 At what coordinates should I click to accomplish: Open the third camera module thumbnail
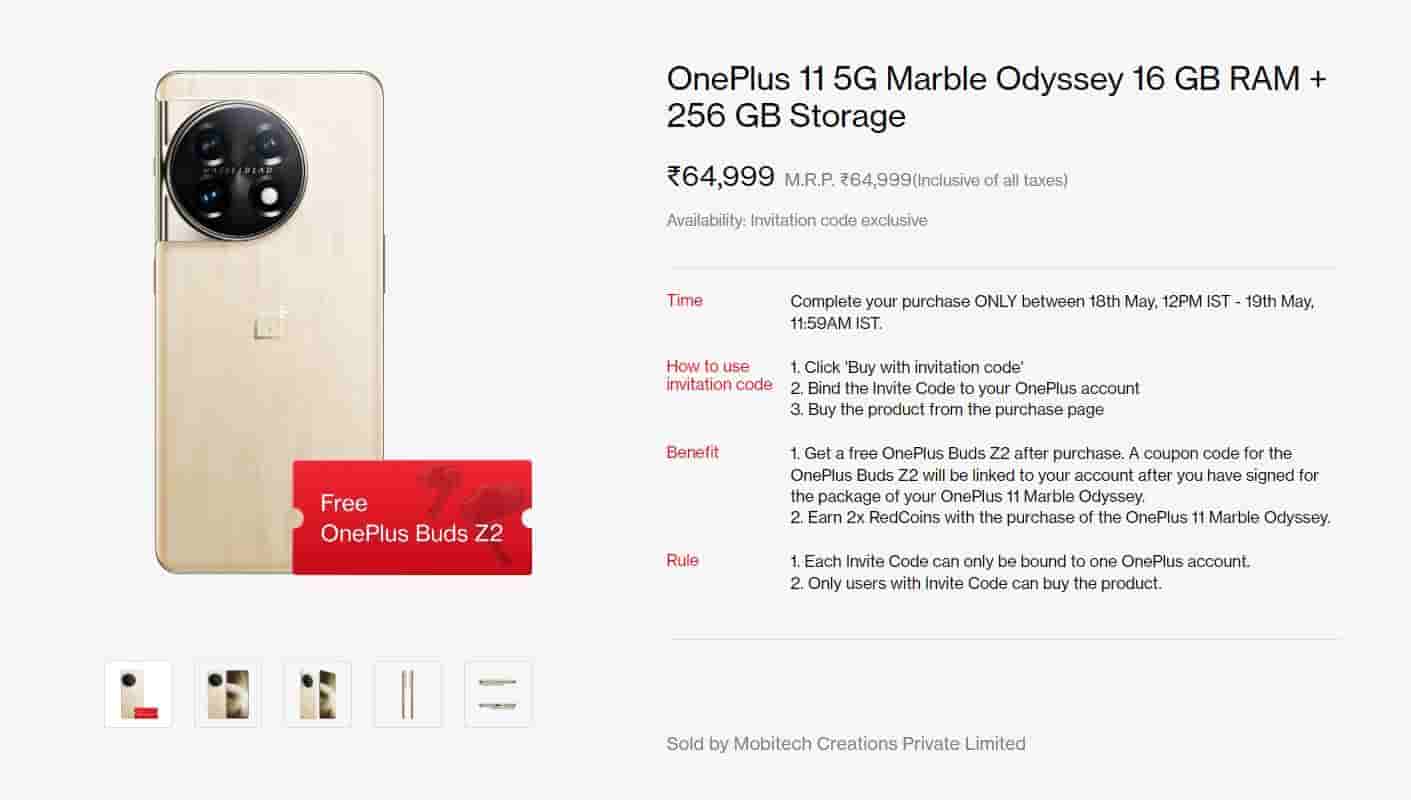[x=317, y=693]
